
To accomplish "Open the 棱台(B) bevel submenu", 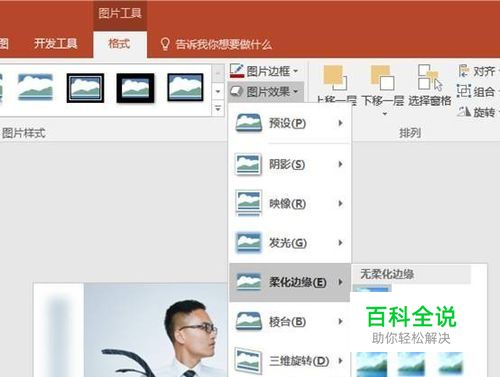I will 289,322.
